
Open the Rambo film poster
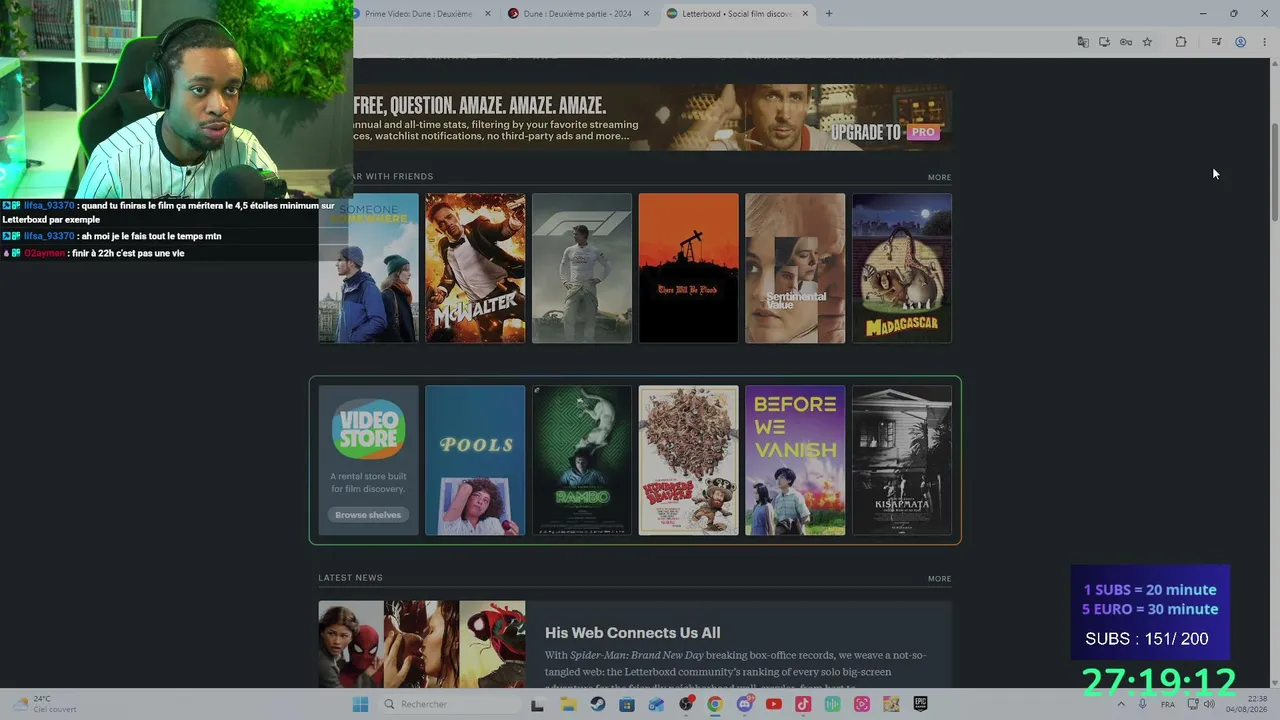[582, 460]
